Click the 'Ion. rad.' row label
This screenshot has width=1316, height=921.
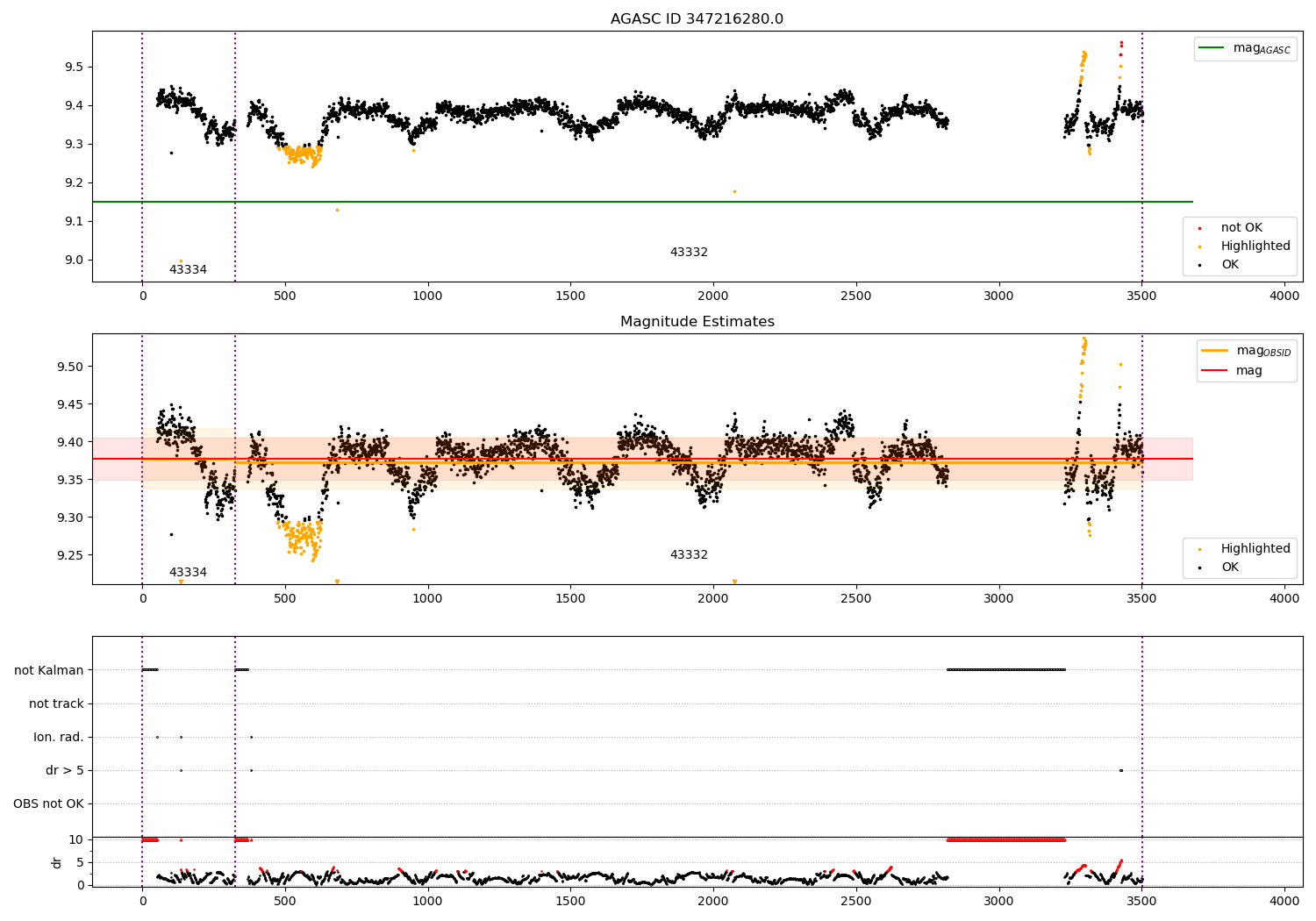(59, 737)
